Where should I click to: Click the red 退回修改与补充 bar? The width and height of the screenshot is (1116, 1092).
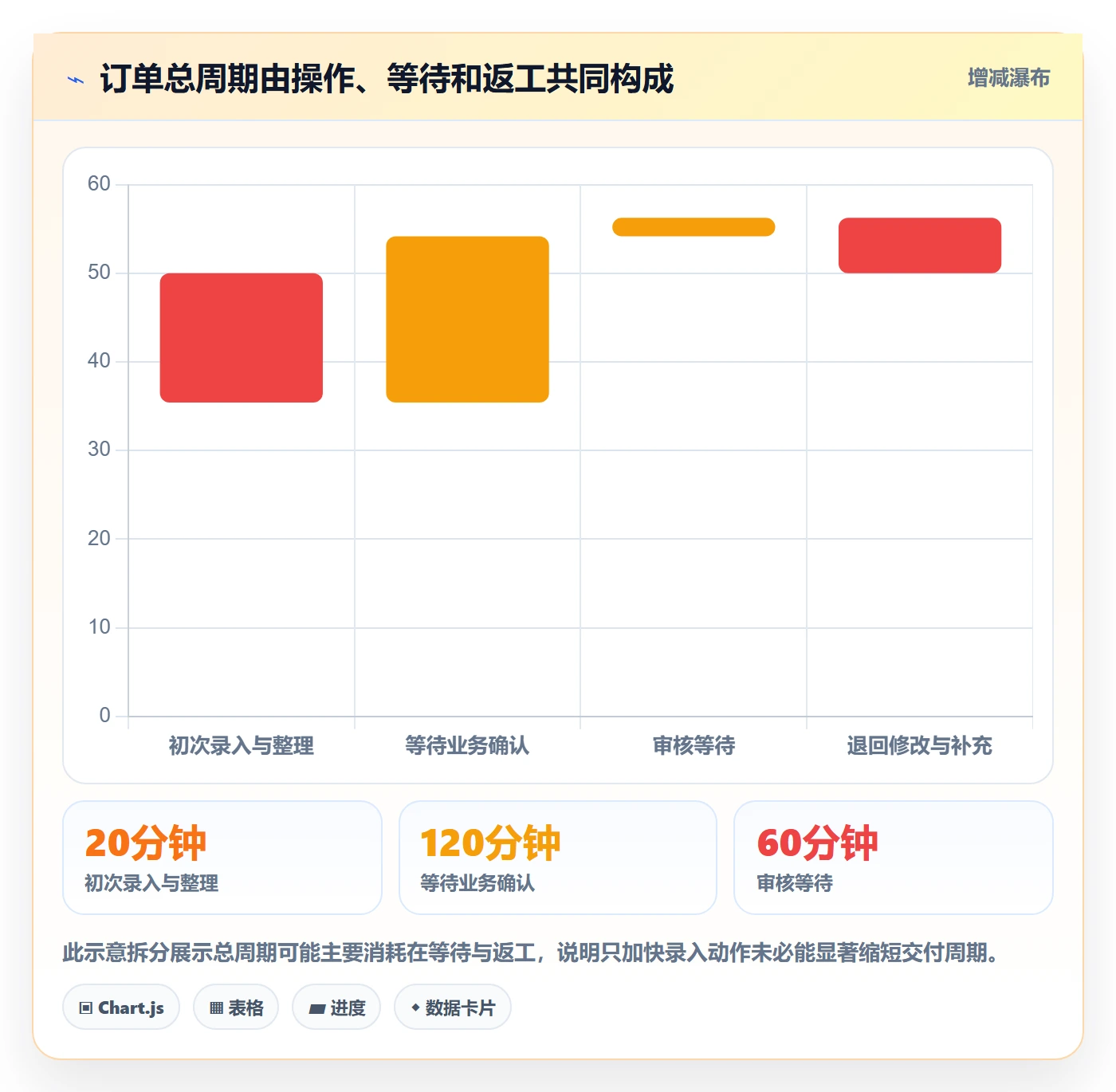(920, 246)
